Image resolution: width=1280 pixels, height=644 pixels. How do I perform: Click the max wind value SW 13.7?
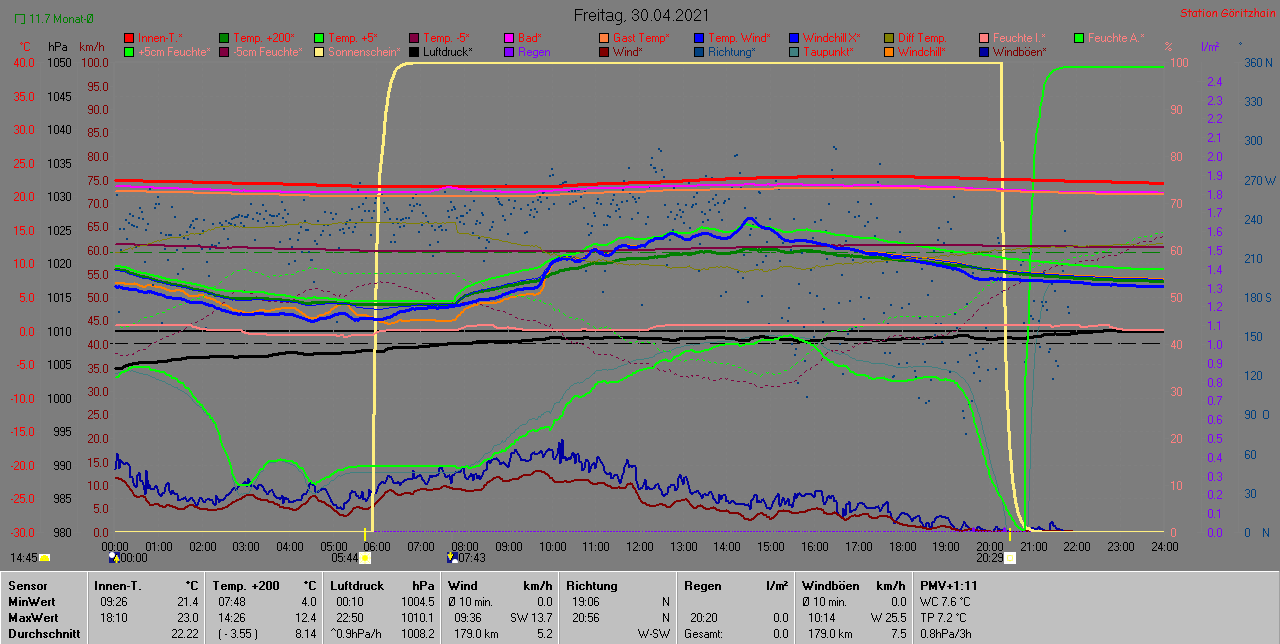tap(531, 618)
